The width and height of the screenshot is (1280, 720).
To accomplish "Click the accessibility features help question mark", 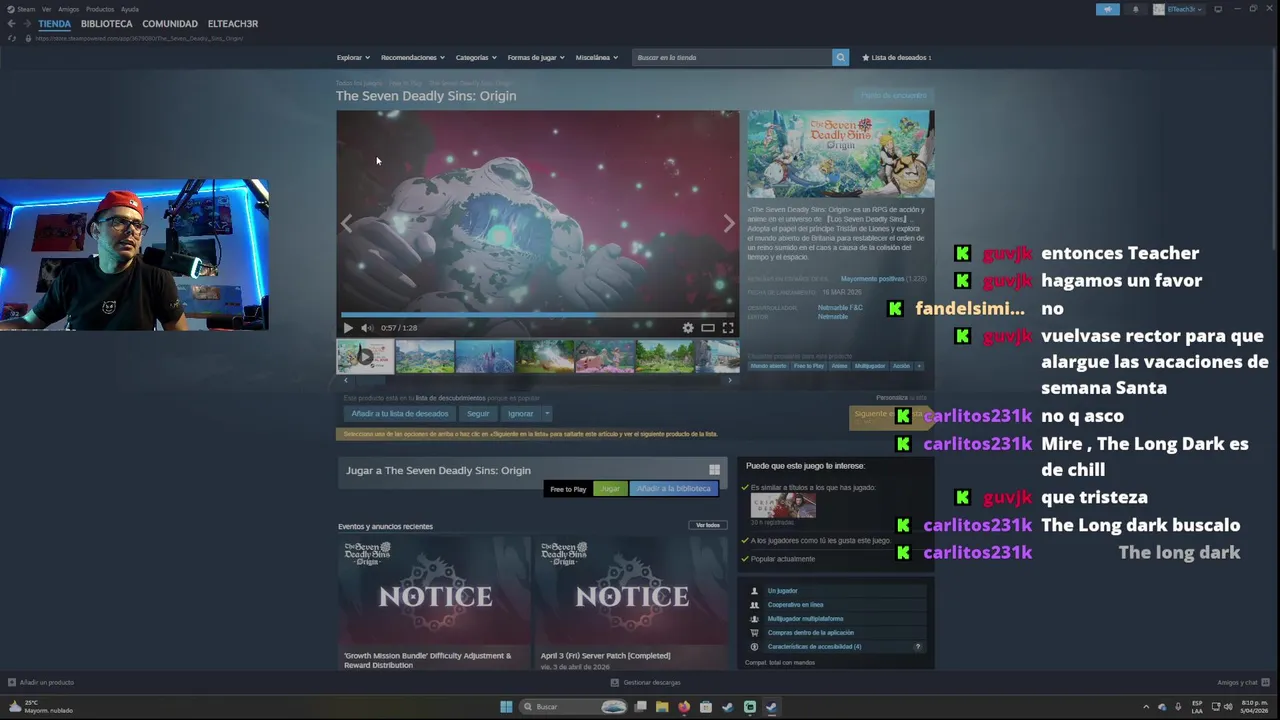I will tap(917, 647).
